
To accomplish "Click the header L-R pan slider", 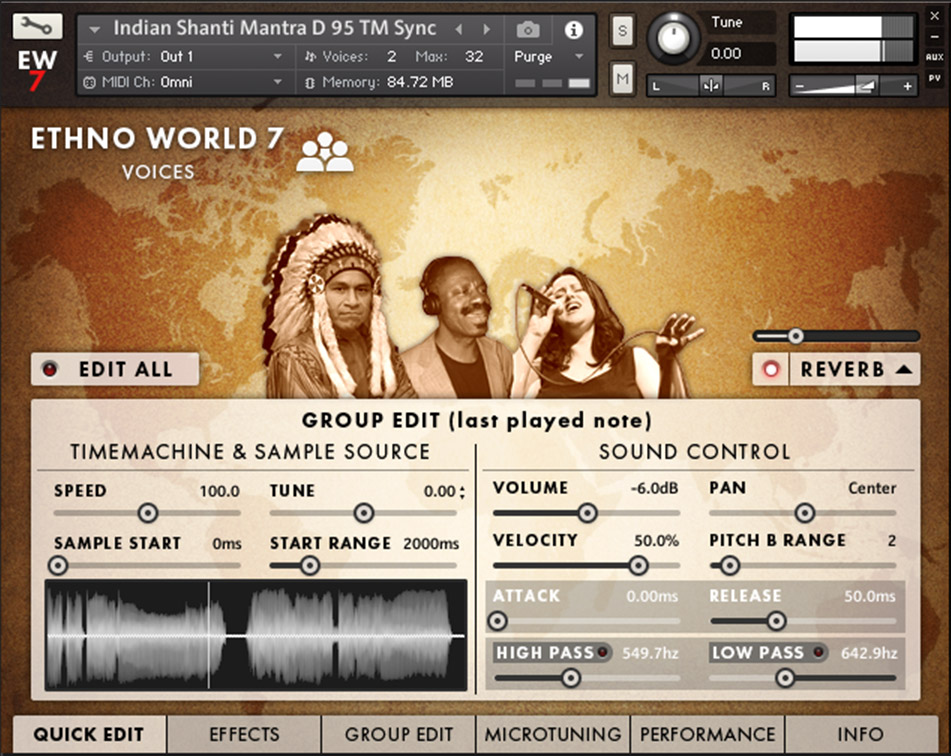I will (711, 86).
